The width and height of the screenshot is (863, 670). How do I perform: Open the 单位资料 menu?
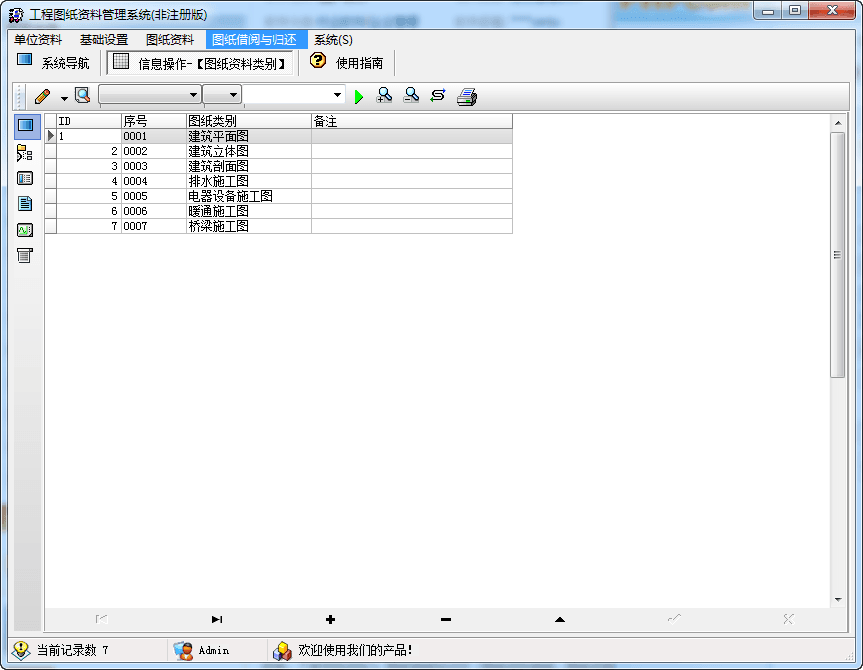[x=38, y=40]
